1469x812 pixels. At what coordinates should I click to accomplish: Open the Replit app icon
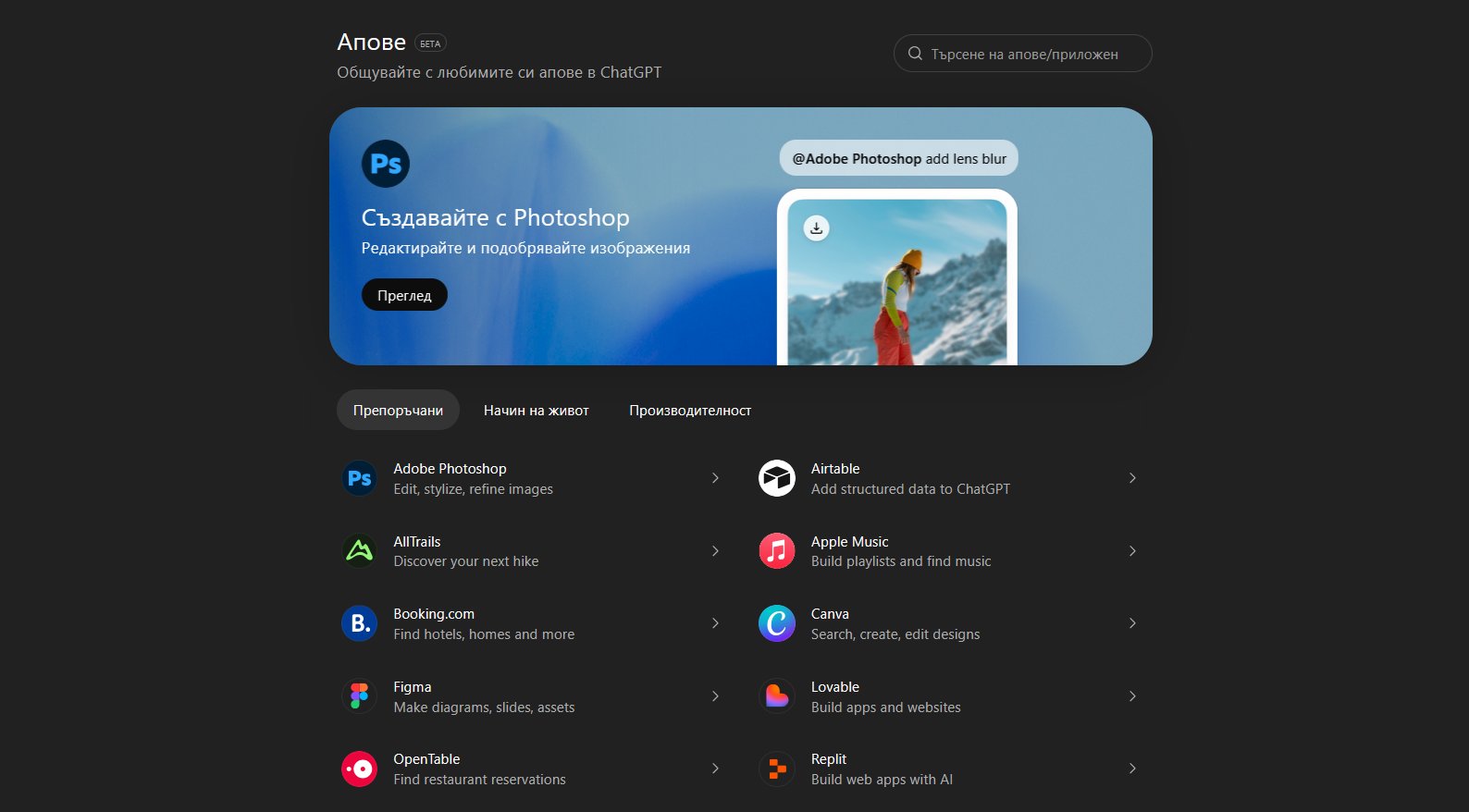coord(777,769)
